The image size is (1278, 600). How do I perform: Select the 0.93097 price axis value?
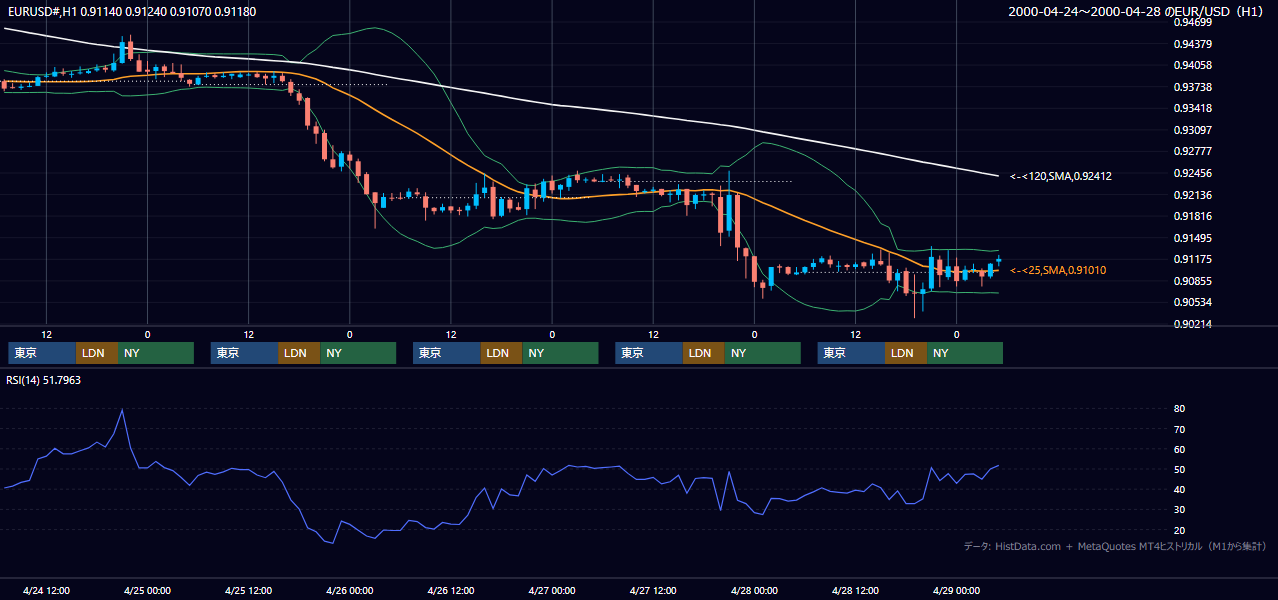(x=1191, y=130)
